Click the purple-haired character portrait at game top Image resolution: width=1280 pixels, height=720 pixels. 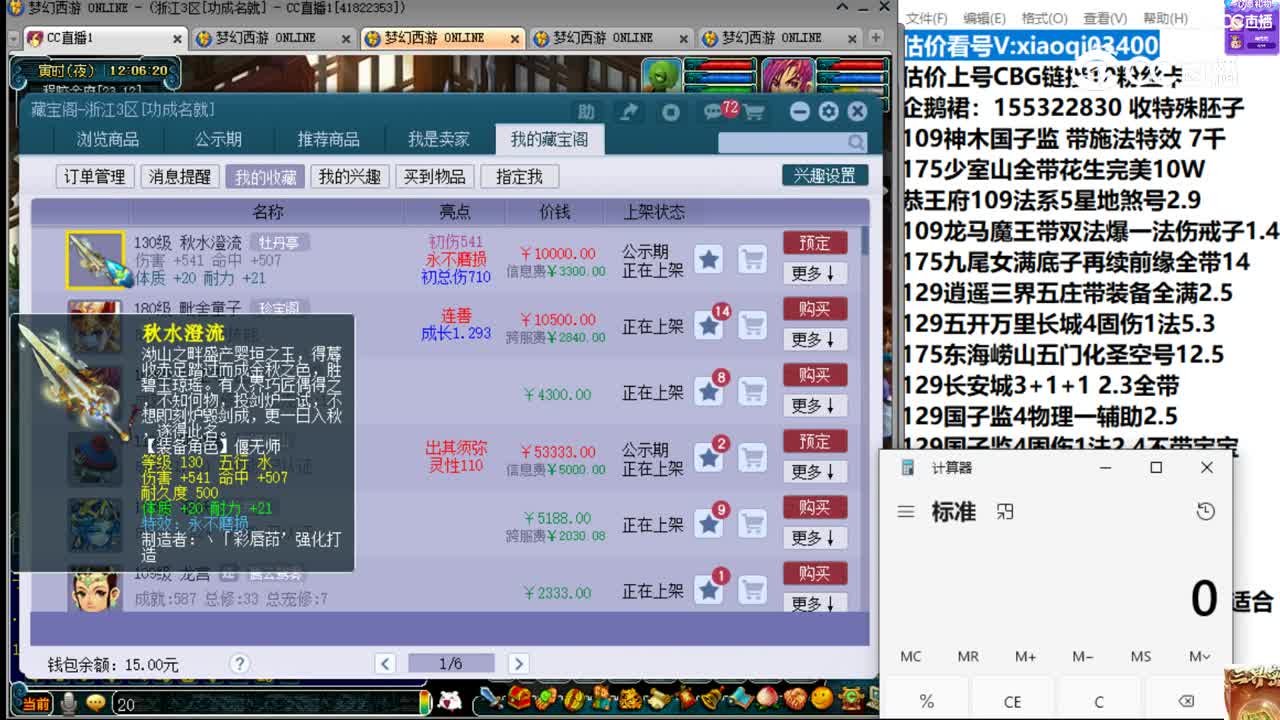(788, 78)
